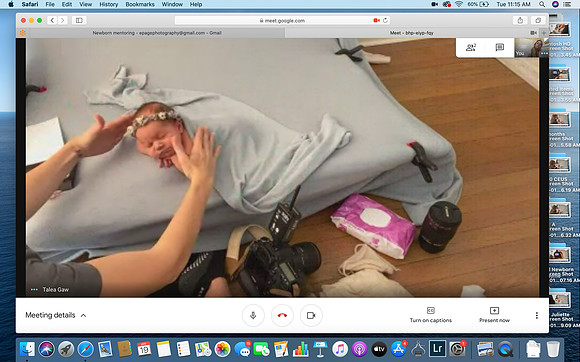Go back to the previous page

click(52, 20)
